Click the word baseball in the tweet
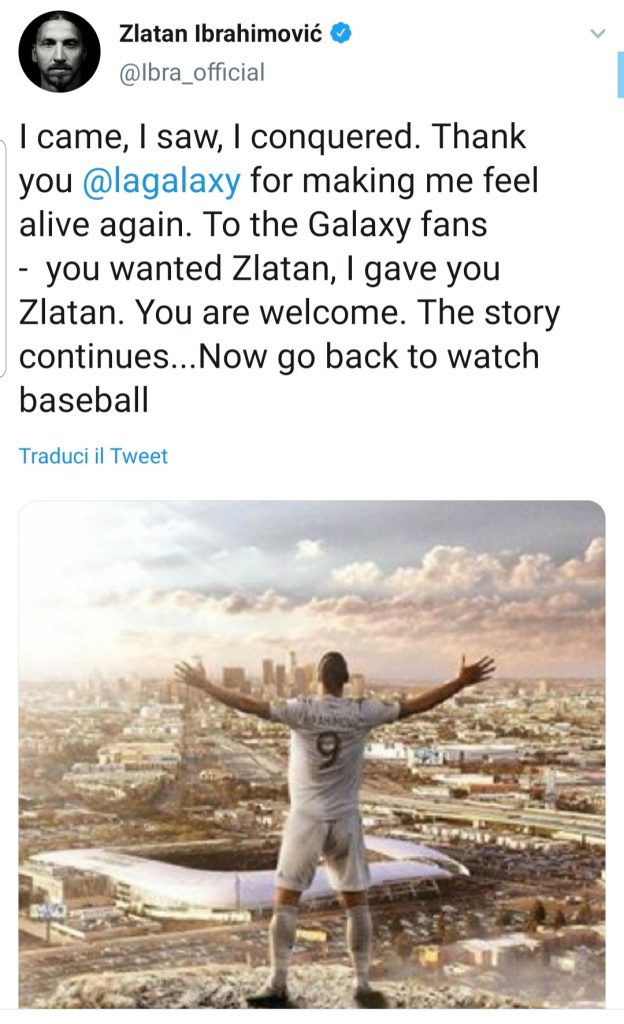Screen dimensions: 624x1024 (x=84, y=400)
